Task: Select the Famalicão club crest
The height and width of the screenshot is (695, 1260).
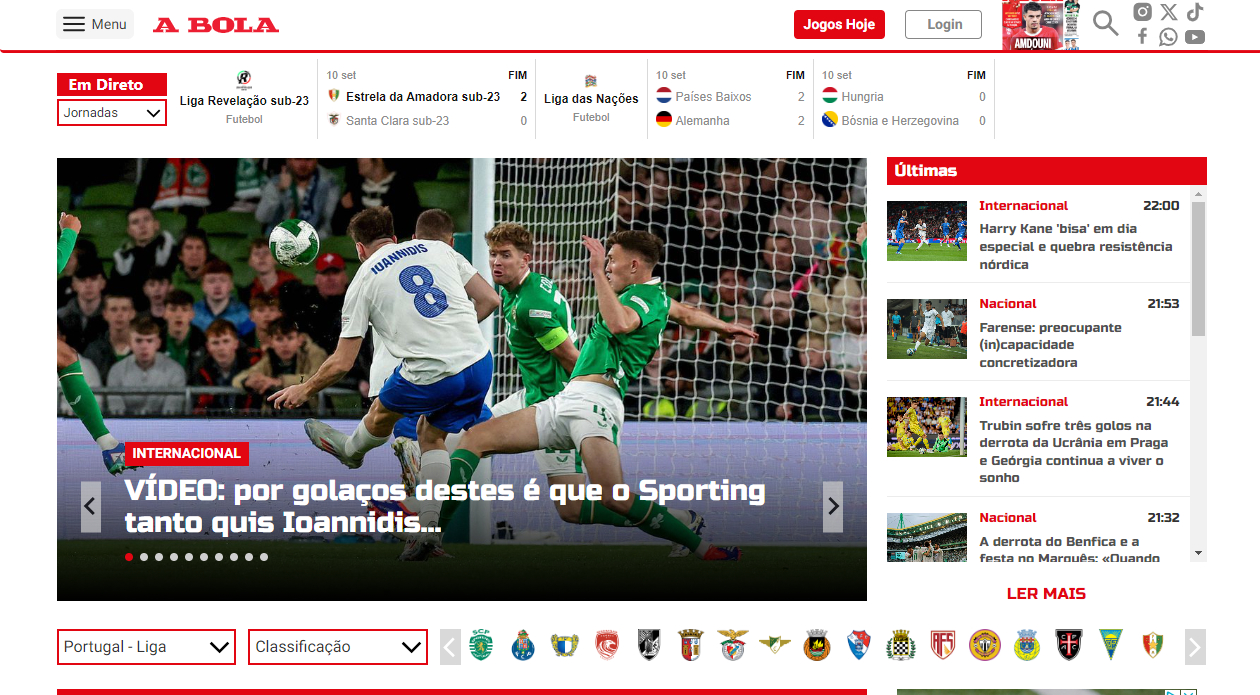Action: click(565, 645)
